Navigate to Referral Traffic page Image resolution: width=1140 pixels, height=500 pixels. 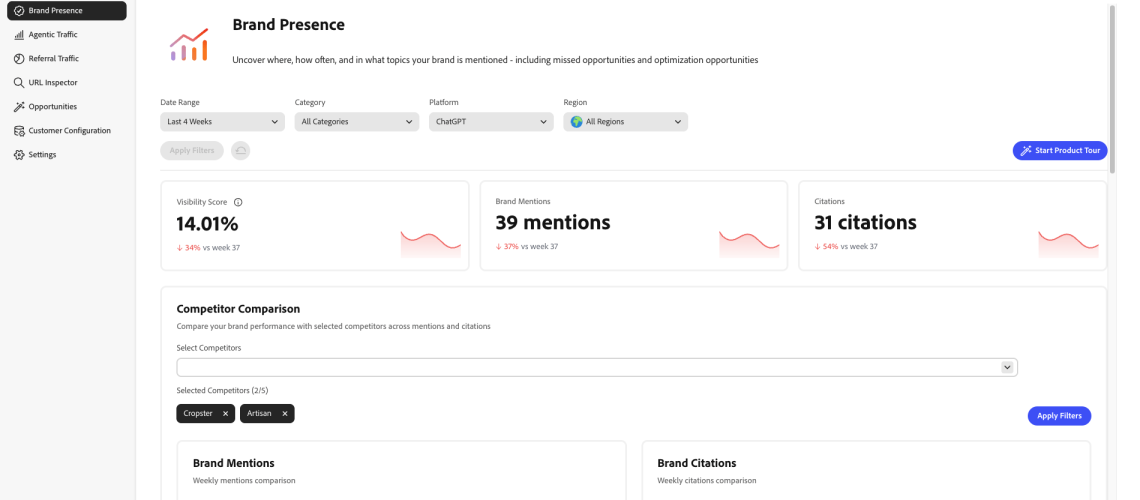[x=67, y=59]
